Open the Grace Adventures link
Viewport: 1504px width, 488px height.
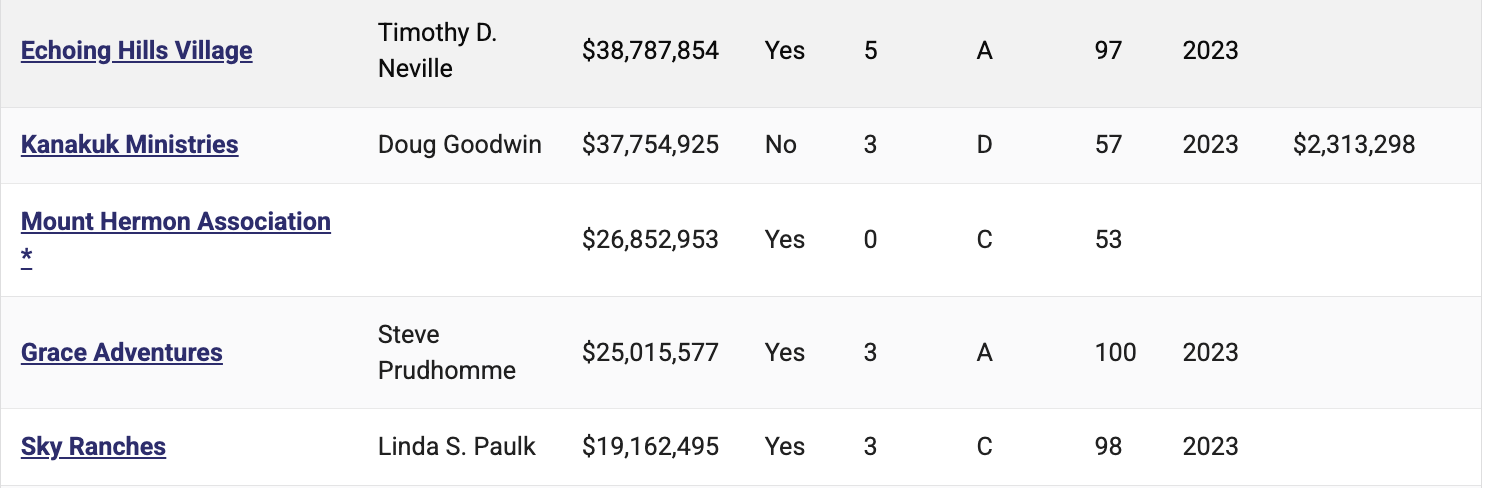[x=122, y=352]
